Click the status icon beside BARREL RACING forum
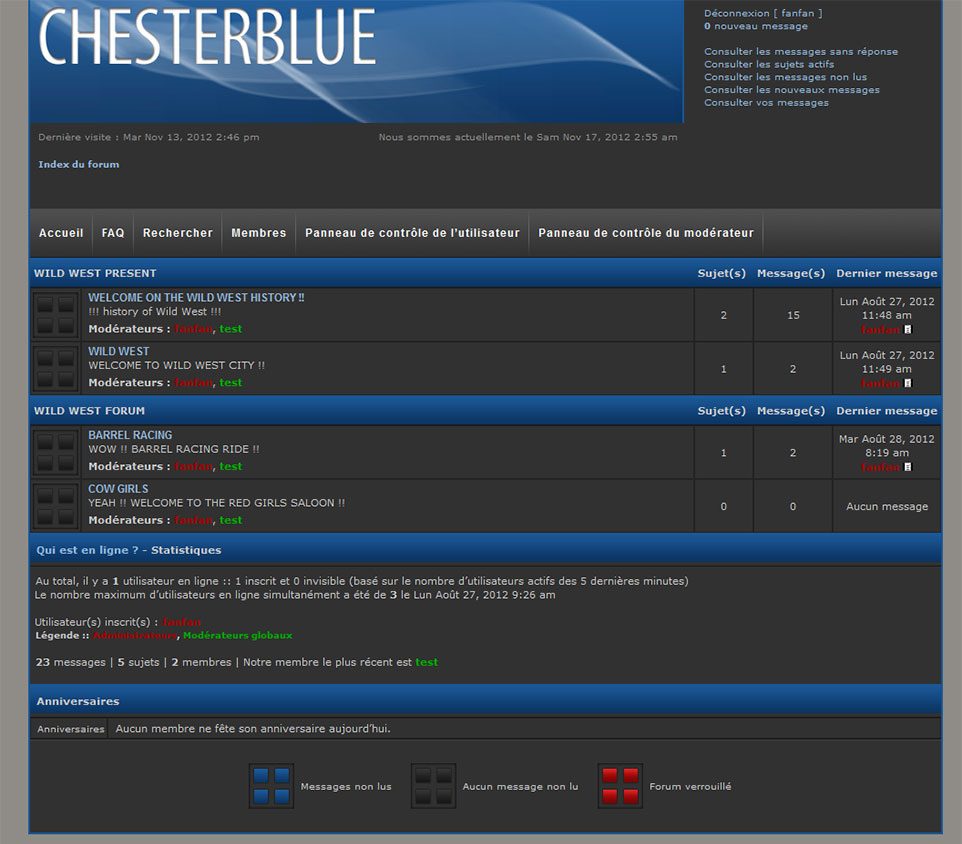This screenshot has height=844, width=962. click(x=56, y=453)
